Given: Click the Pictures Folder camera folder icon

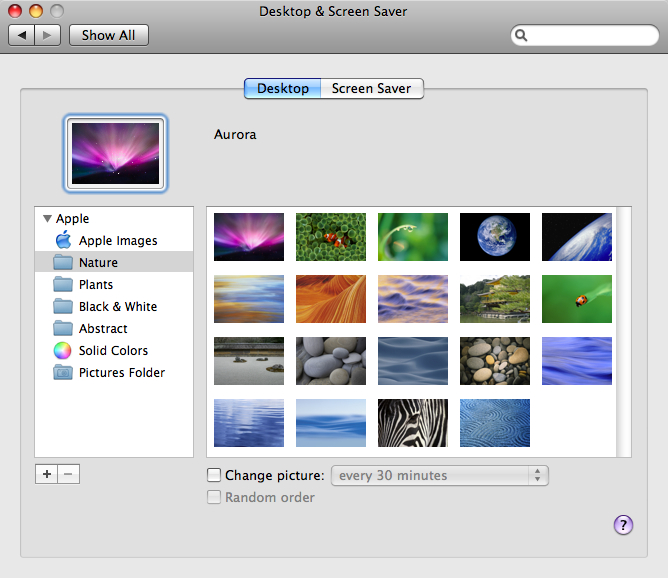Looking at the screenshot, I should pyautogui.click(x=63, y=372).
